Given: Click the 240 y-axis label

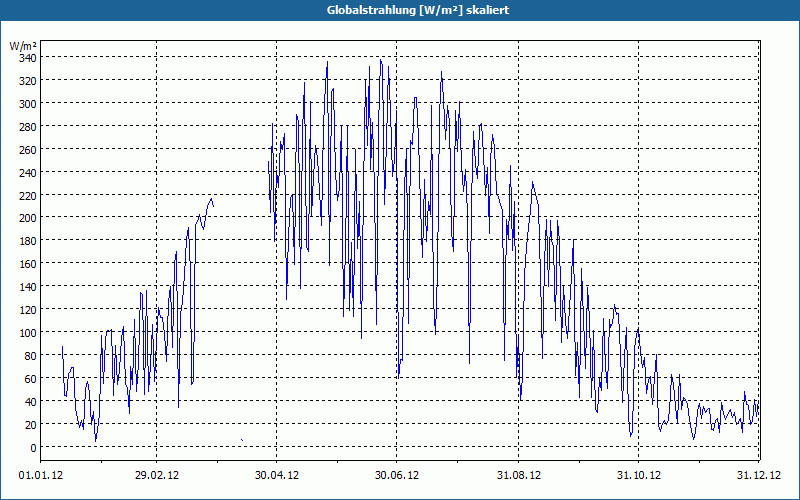Looking at the screenshot, I should coord(28,172).
